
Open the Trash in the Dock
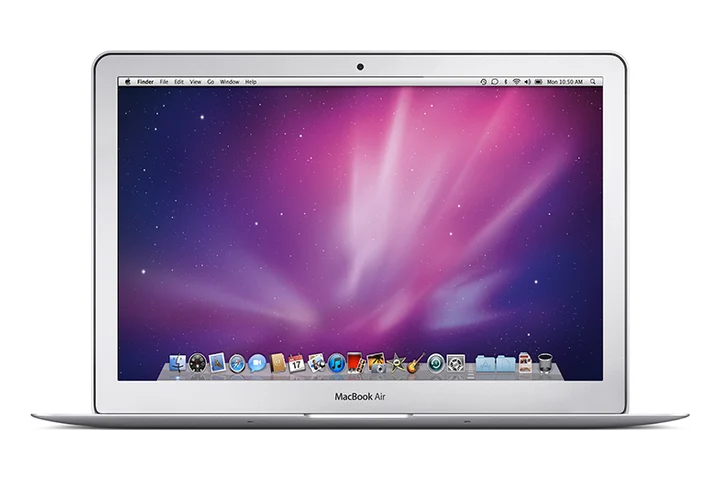coord(545,363)
